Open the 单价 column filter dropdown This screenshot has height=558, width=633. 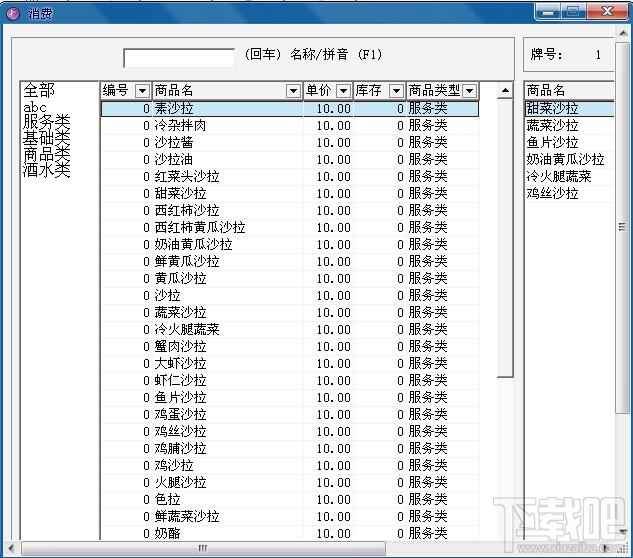coord(343,91)
